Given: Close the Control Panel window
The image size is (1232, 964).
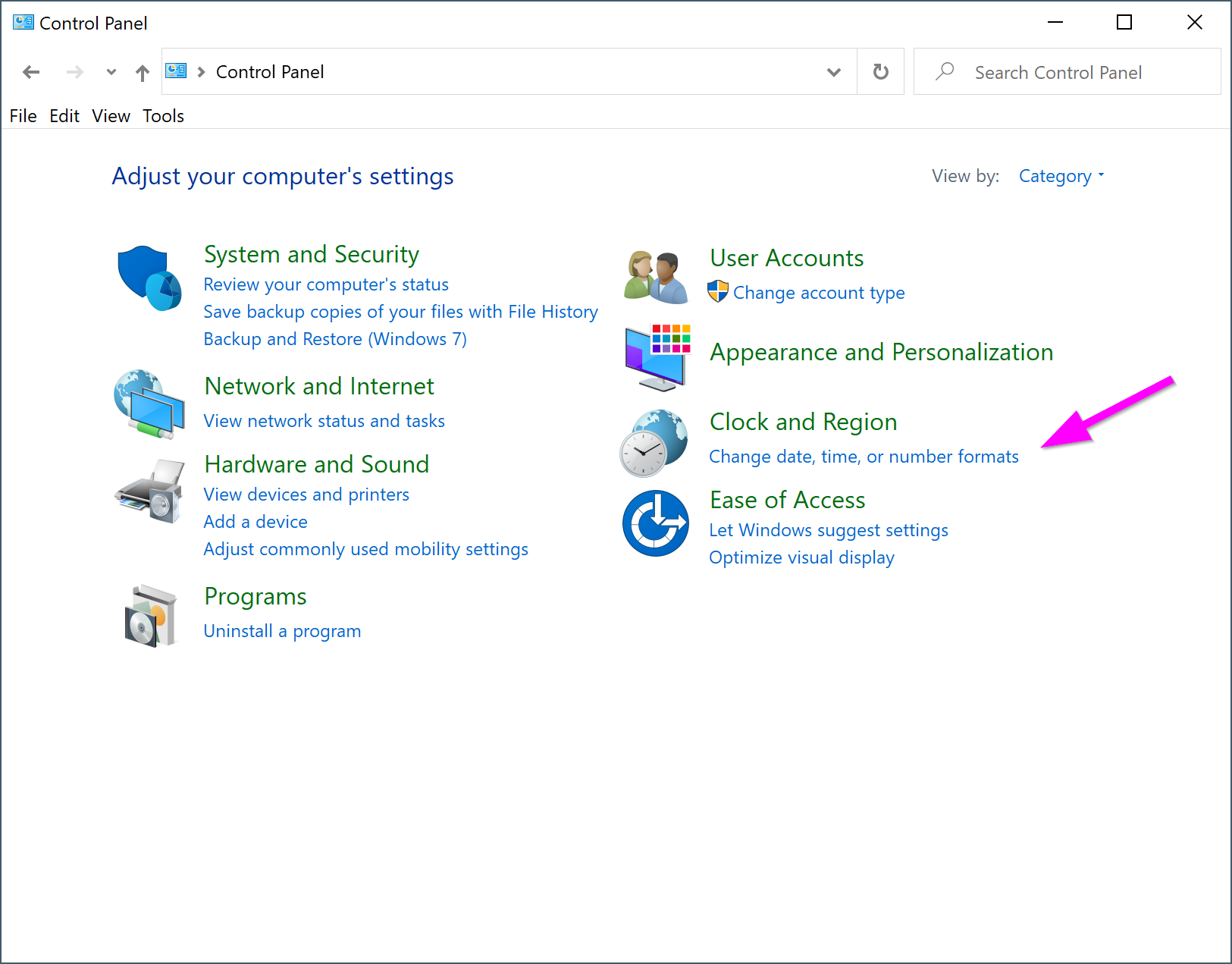Looking at the screenshot, I should coord(1195,23).
